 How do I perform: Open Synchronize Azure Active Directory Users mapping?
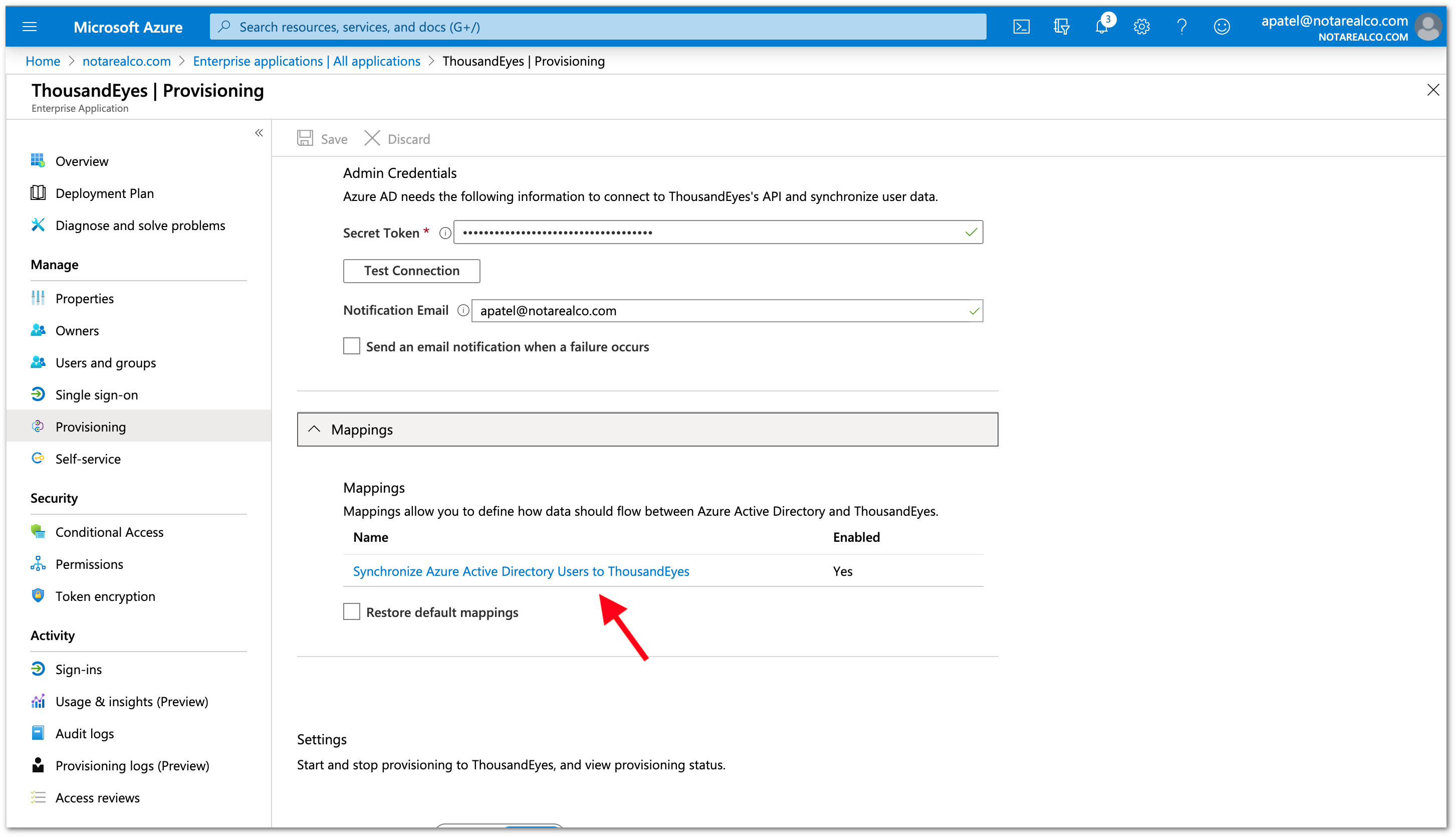(x=521, y=571)
